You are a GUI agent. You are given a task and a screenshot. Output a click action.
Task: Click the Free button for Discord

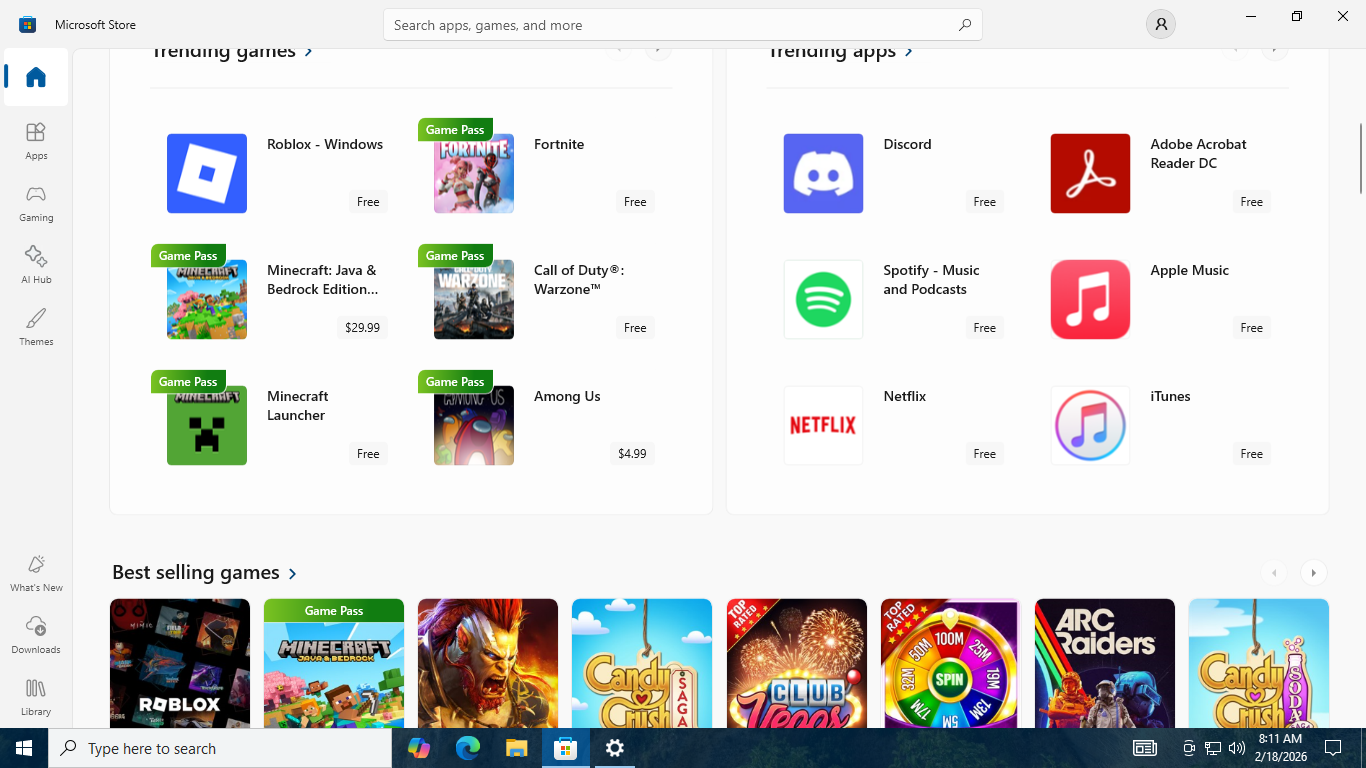(x=985, y=201)
